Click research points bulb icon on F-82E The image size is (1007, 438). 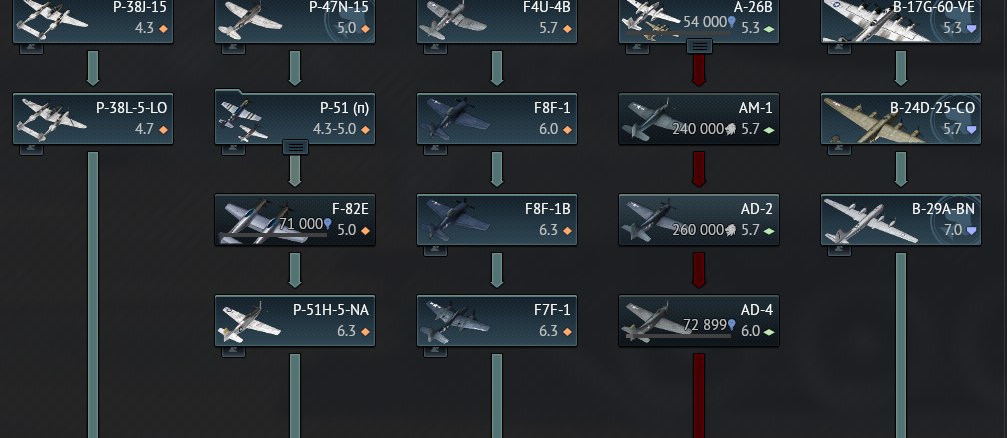coord(328,223)
